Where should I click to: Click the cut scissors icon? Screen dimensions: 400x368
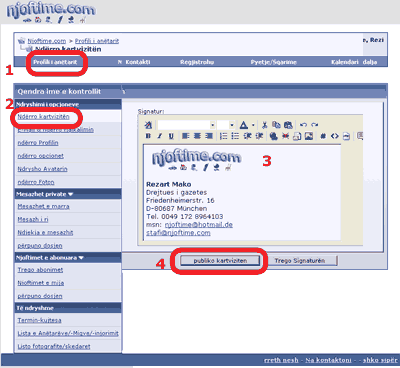tap(265, 125)
